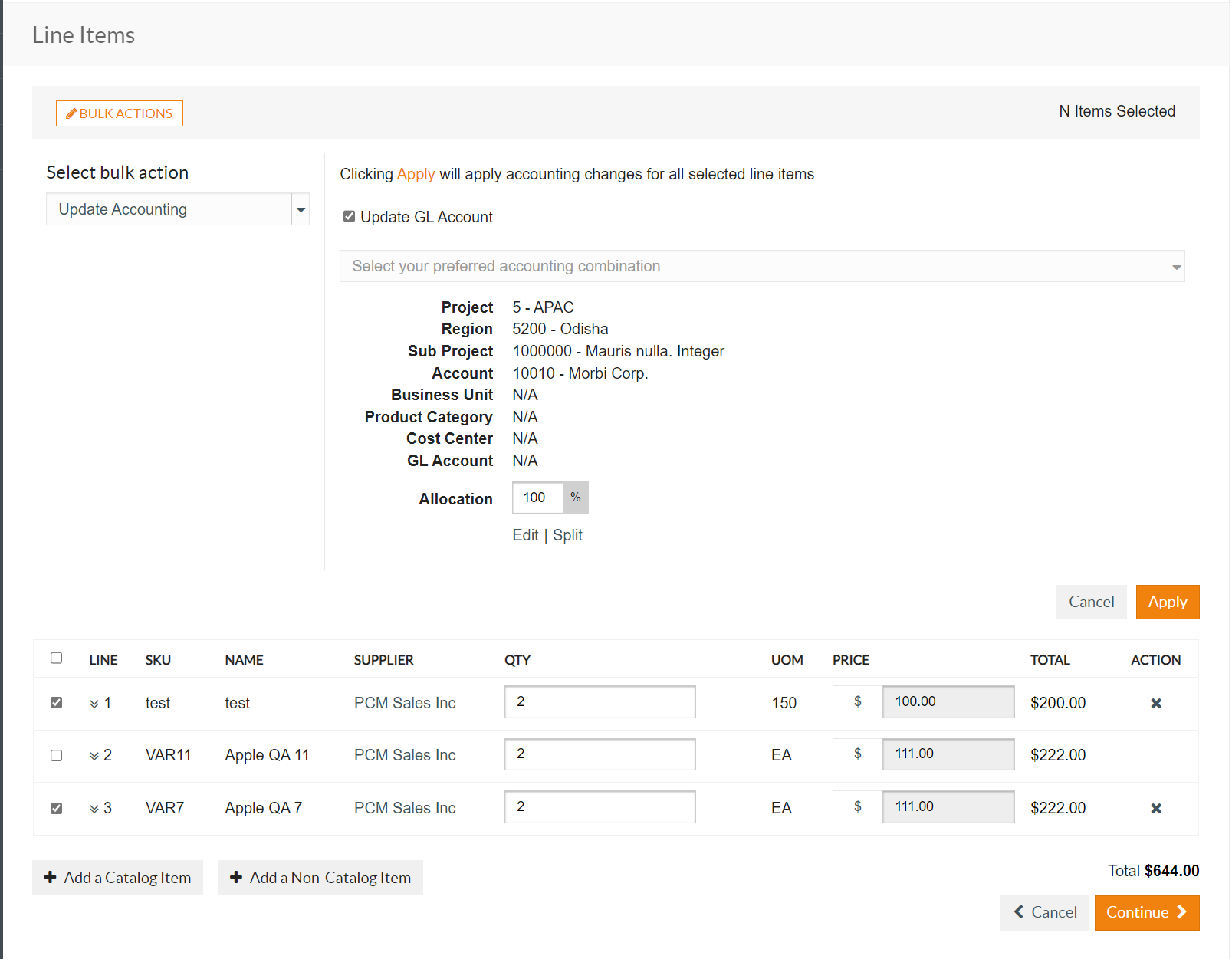Toggle the select-all checkbox in table header

click(56, 658)
